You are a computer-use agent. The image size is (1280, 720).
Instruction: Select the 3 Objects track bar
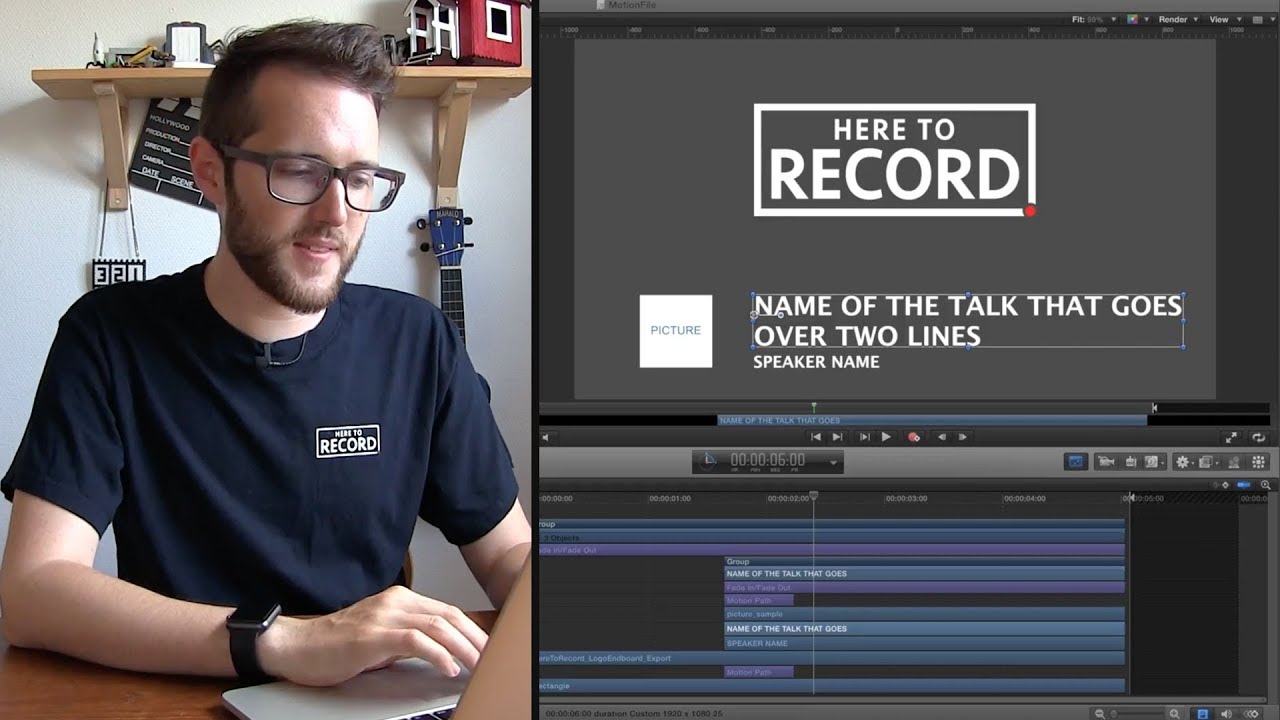coord(832,537)
